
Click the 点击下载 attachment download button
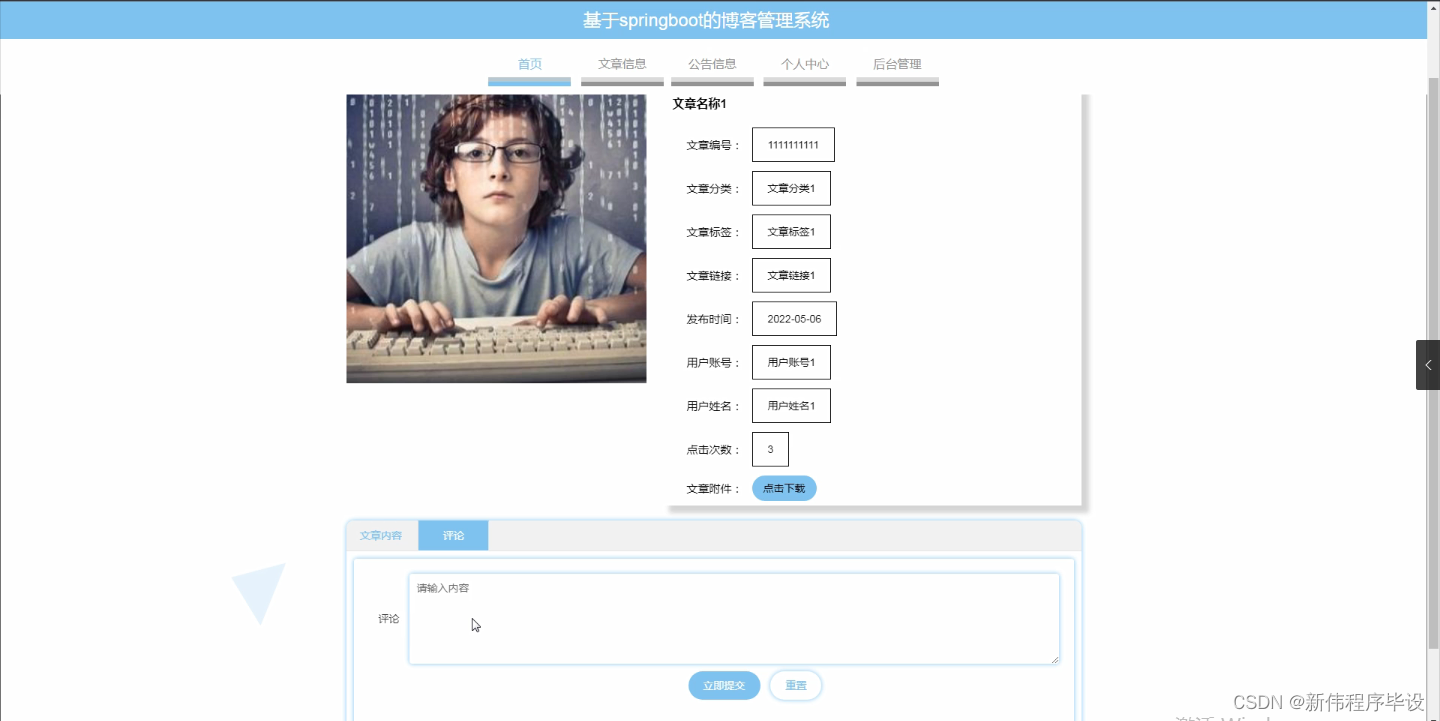pyautogui.click(x=784, y=488)
